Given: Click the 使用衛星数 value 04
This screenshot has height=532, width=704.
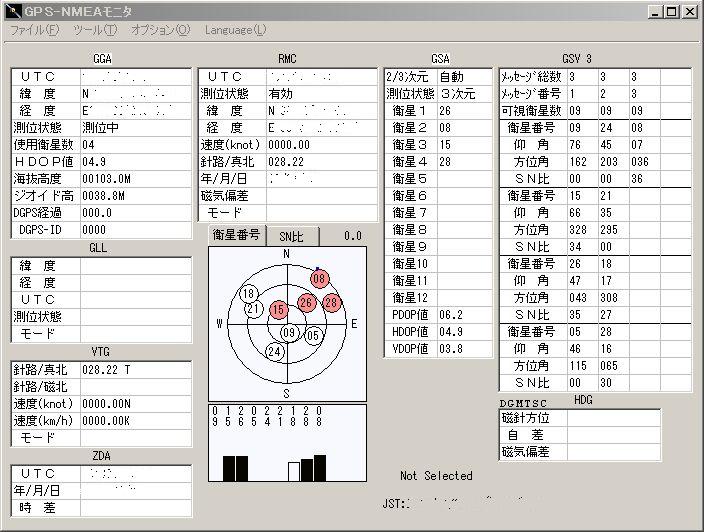Looking at the screenshot, I should coord(88,145).
